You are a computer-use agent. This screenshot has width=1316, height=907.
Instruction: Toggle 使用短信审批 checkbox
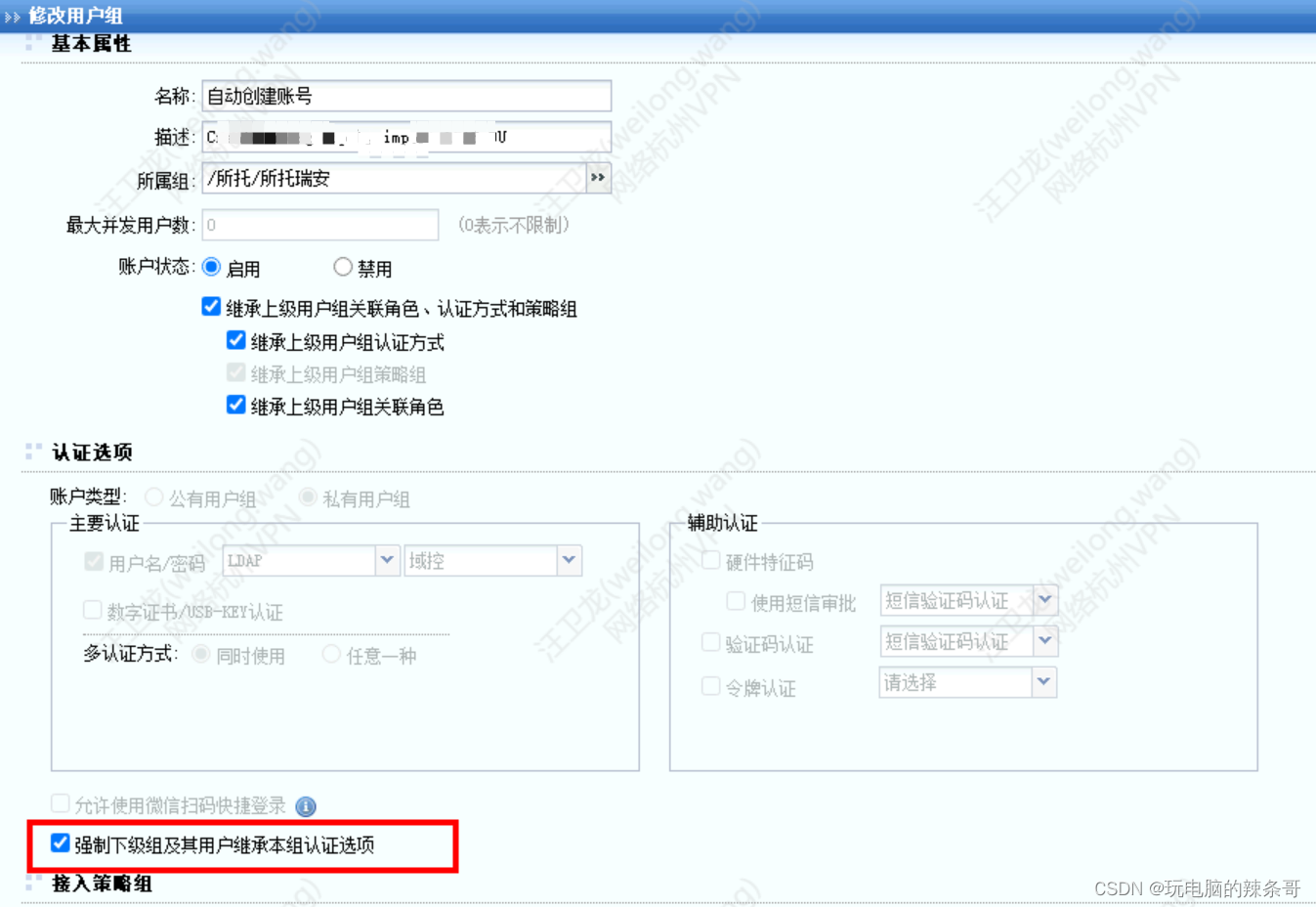737,601
